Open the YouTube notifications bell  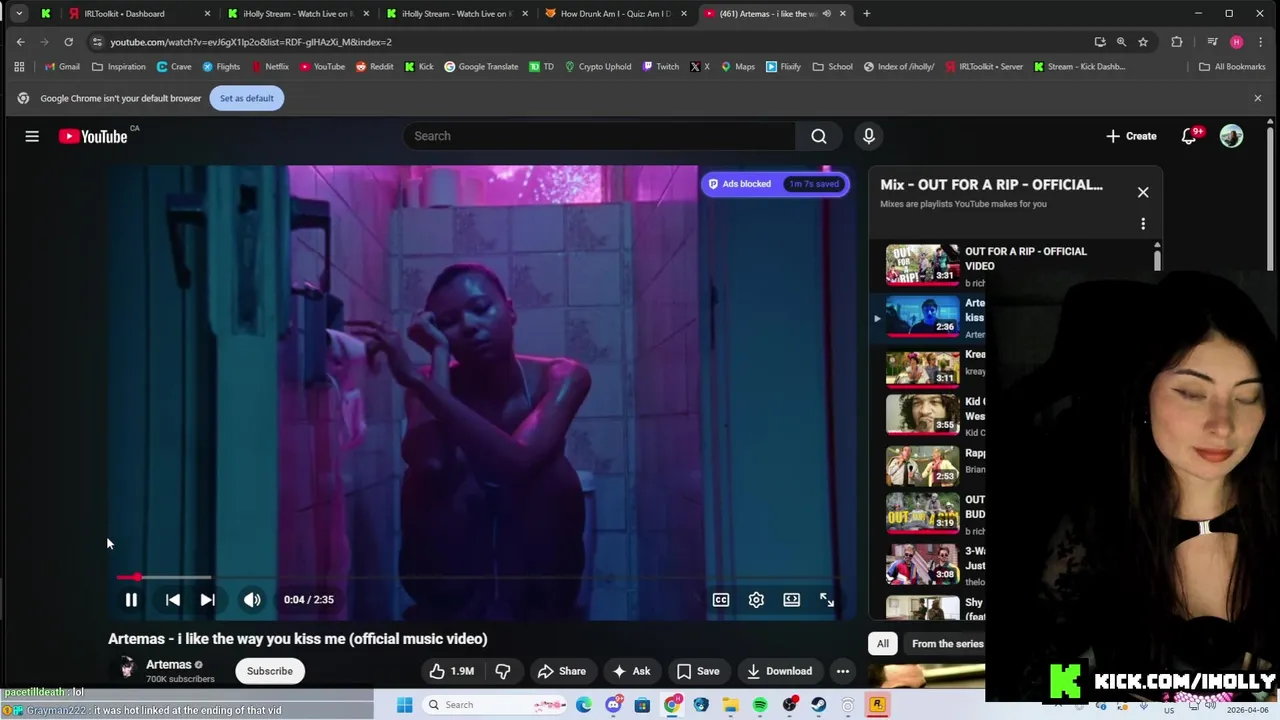point(1189,136)
